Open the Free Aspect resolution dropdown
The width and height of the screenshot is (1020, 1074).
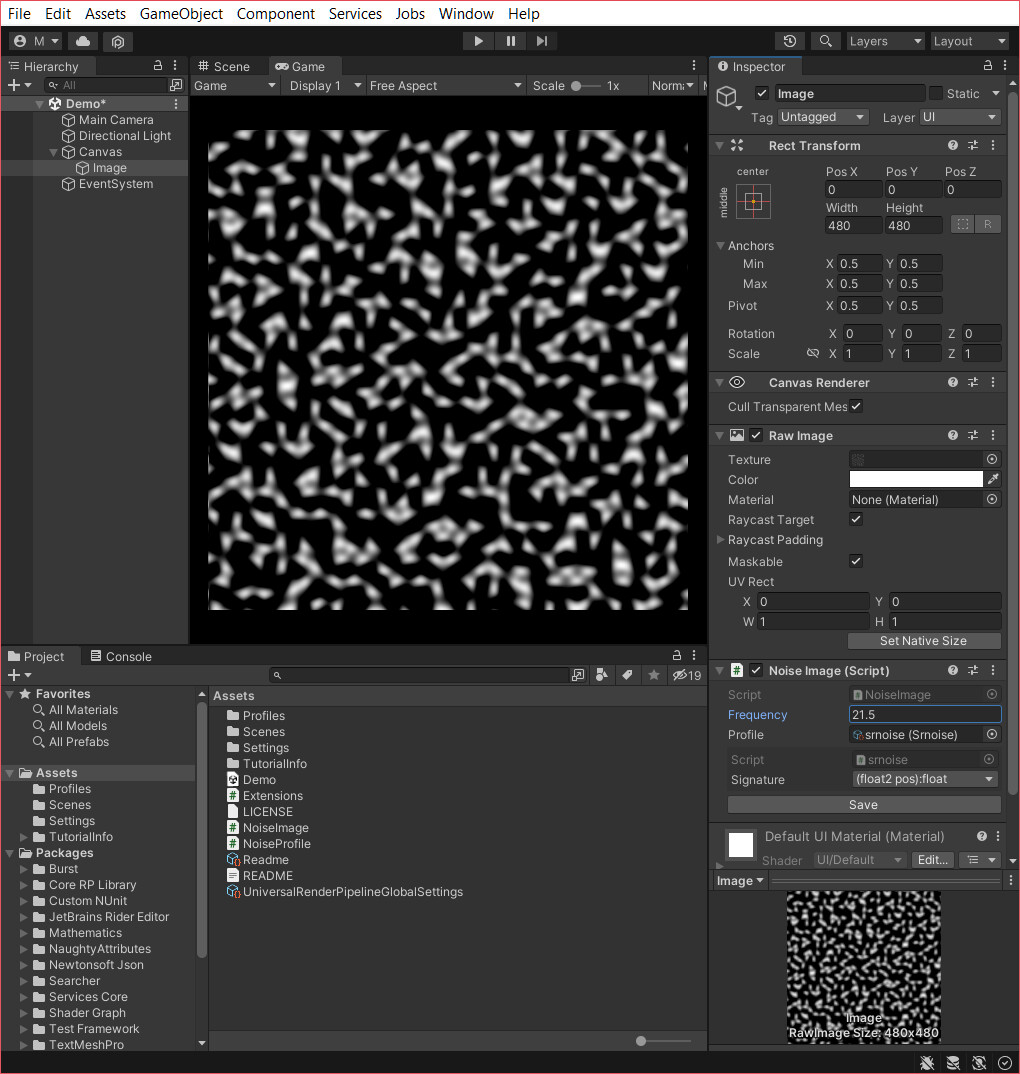[x=445, y=85]
